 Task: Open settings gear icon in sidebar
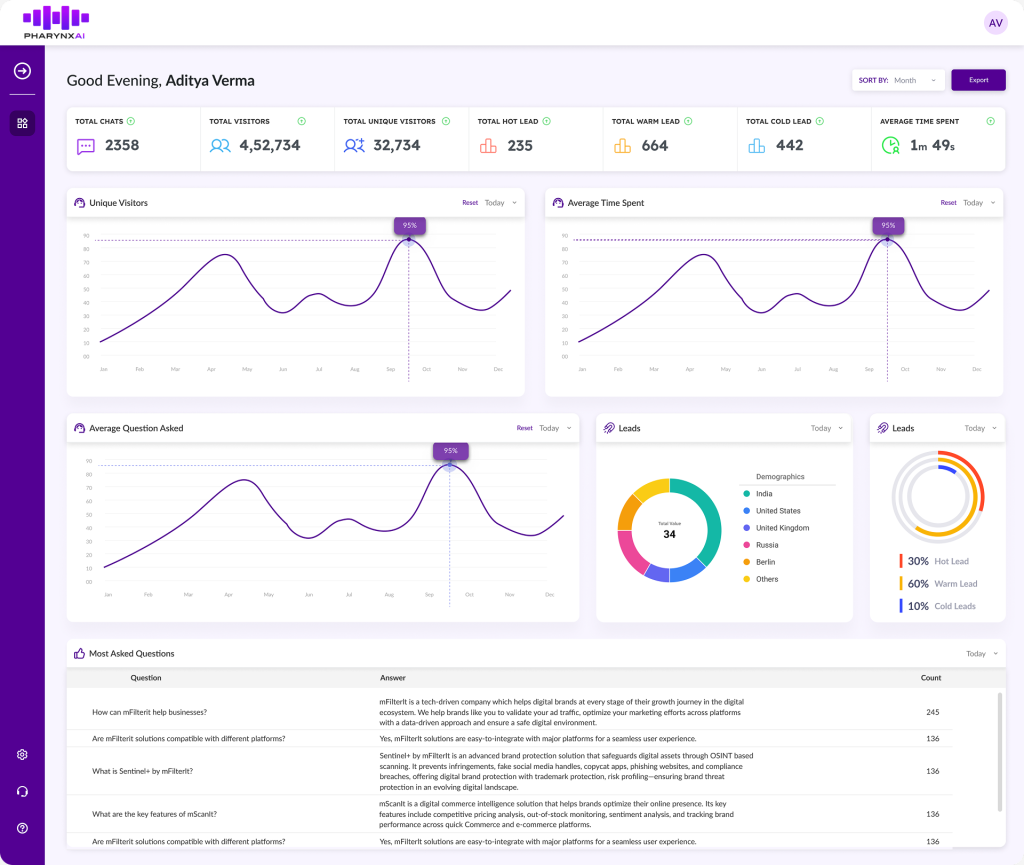tap(22, 755)
